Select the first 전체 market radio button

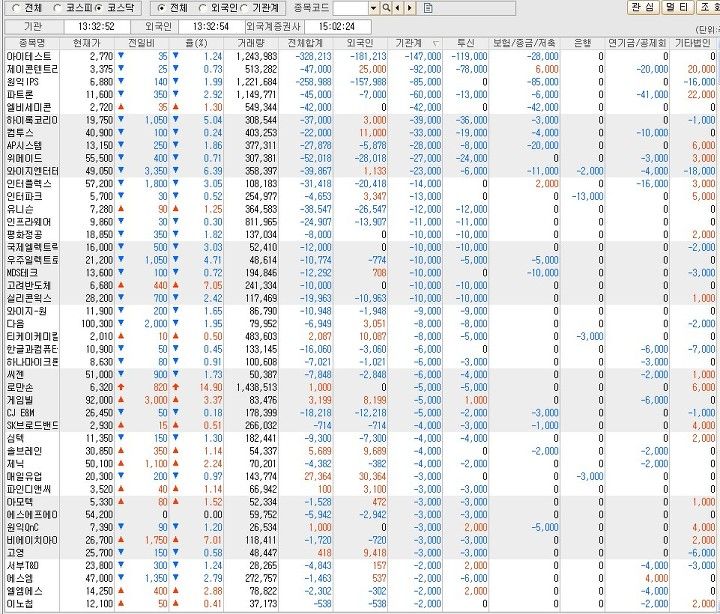[x=16, y=8]
